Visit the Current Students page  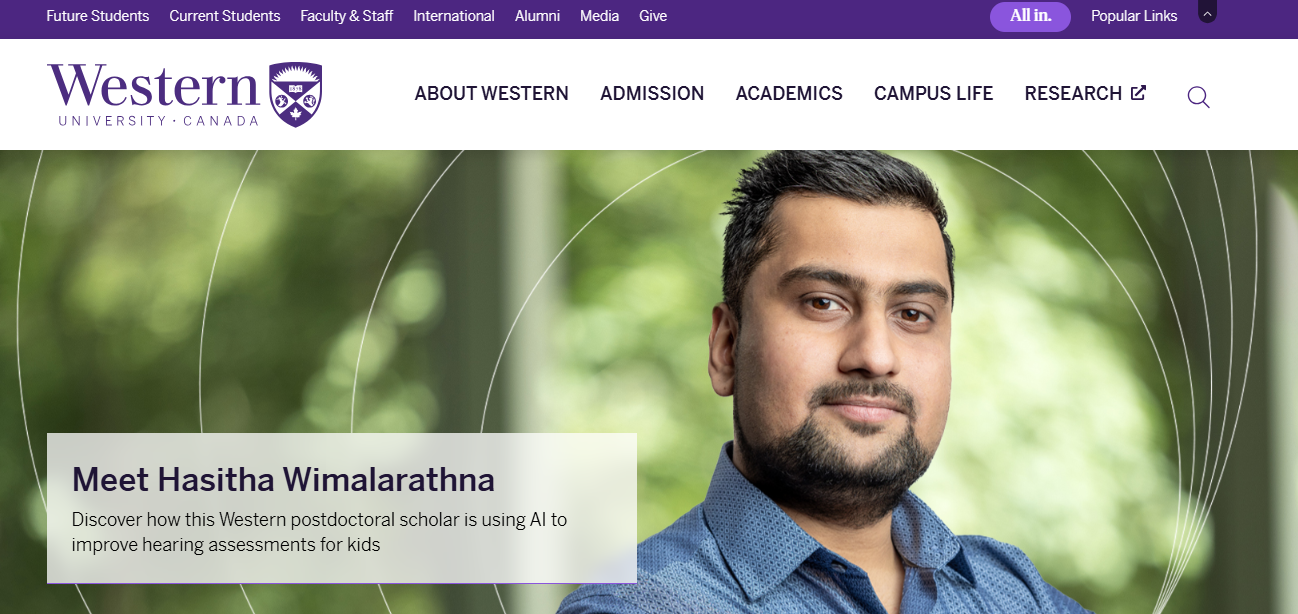(225, 16)
